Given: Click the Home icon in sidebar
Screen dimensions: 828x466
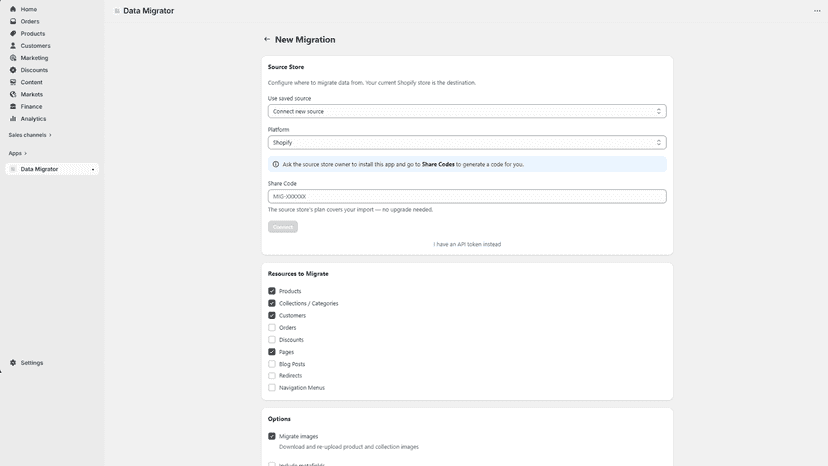Looking at the screenshot, I should point(13,9).
